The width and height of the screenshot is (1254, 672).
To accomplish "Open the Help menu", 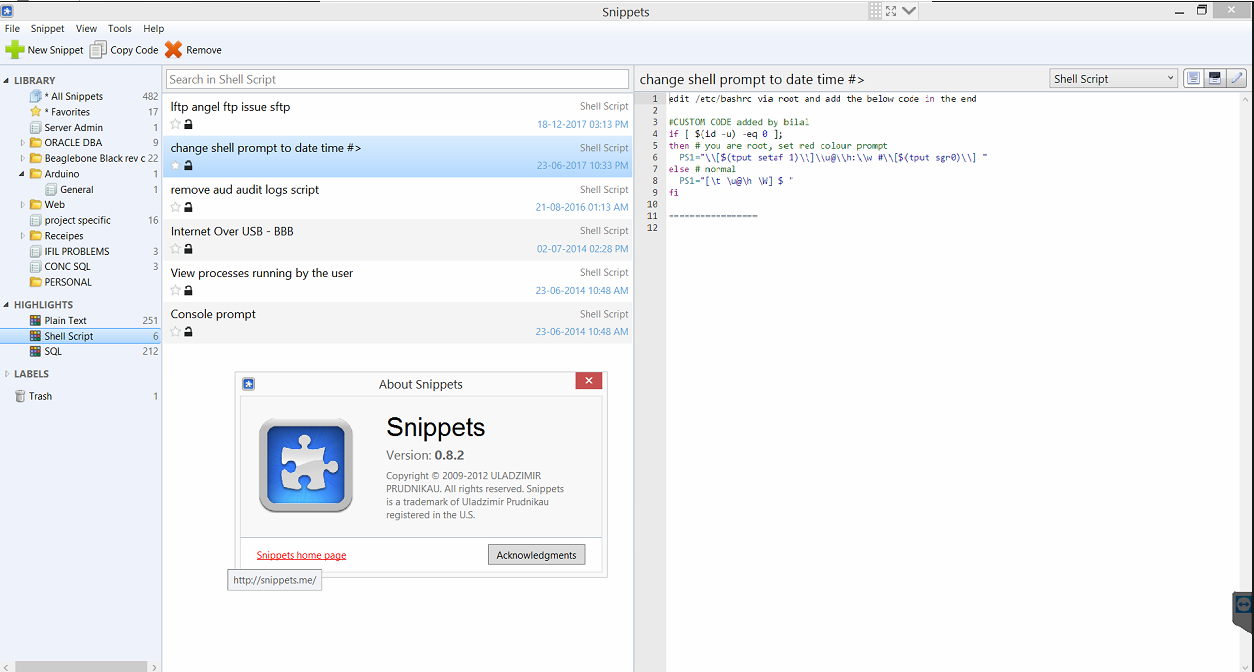I will point(153,29).
